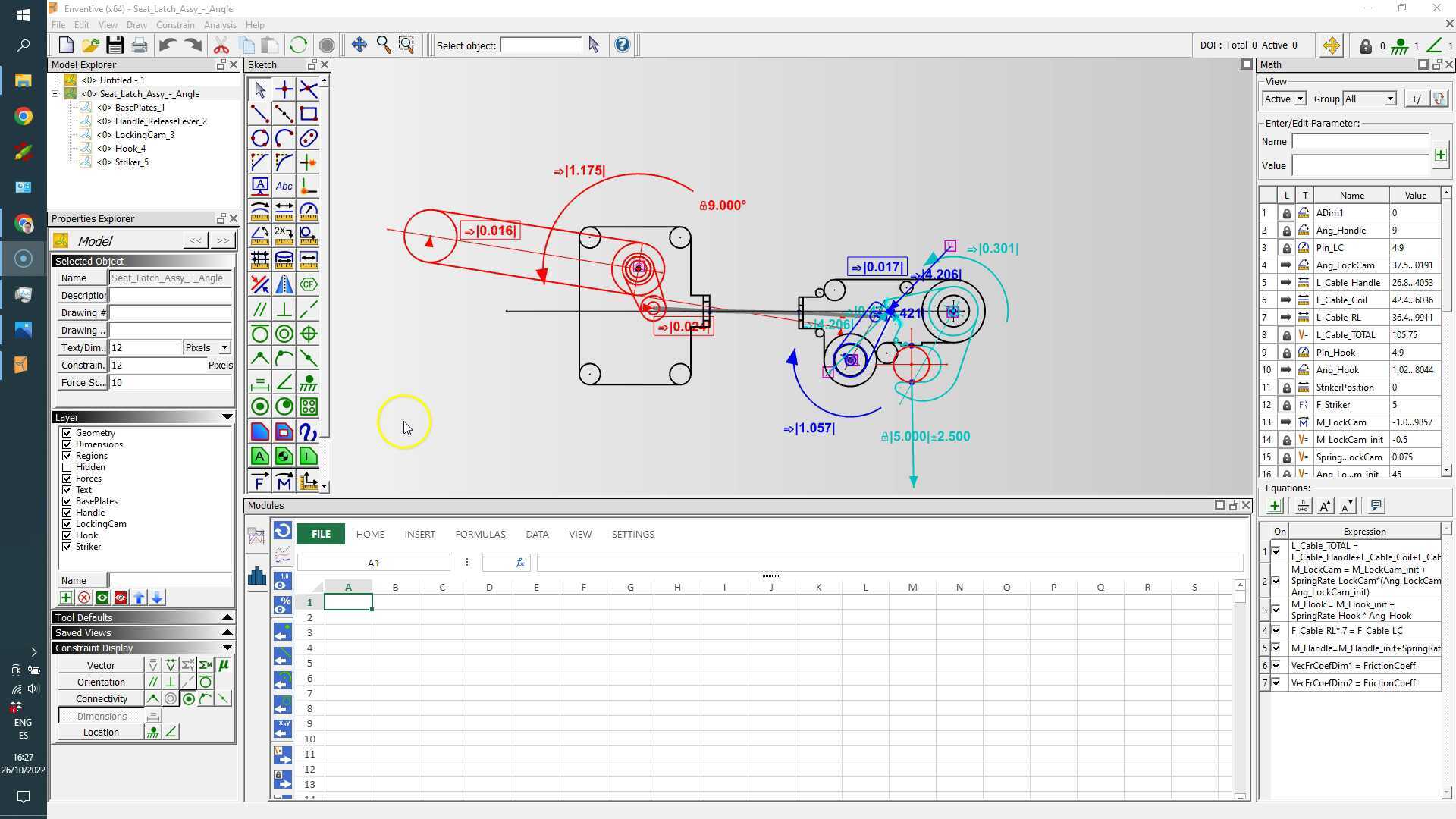The image size is (1456, 819).
Task: Click the Modules refresh icon beside FILE
Action: 283,531
